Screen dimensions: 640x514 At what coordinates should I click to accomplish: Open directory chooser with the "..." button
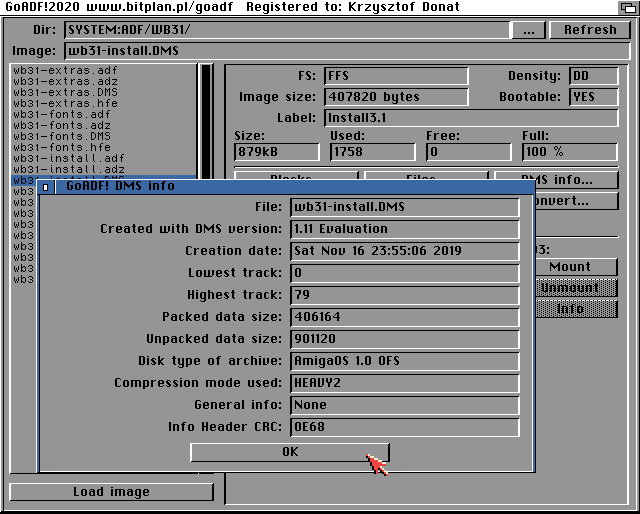coord(527,30)
